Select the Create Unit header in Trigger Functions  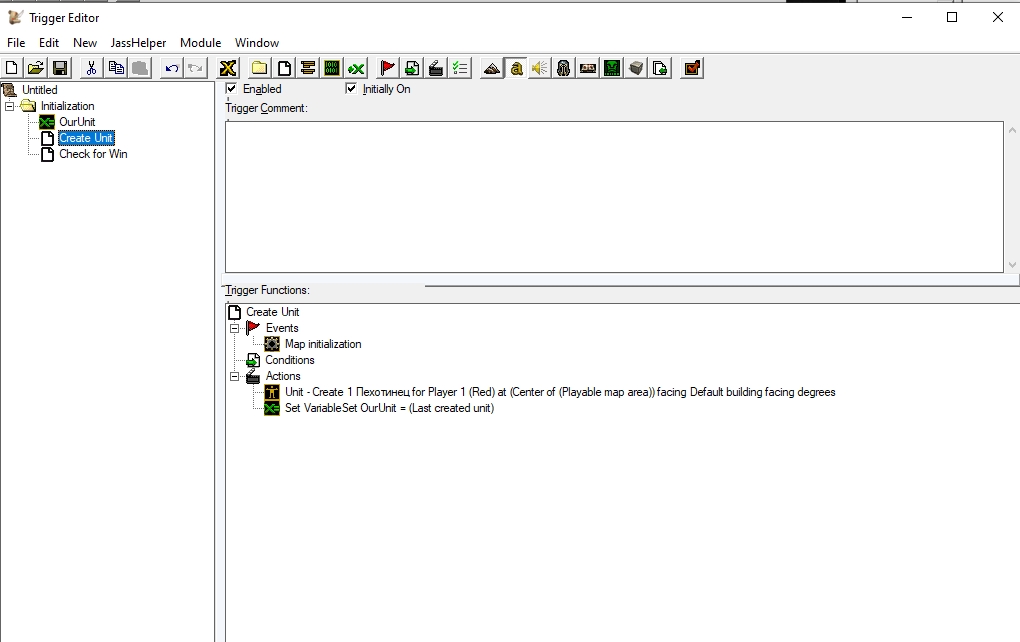click(273, 312)
